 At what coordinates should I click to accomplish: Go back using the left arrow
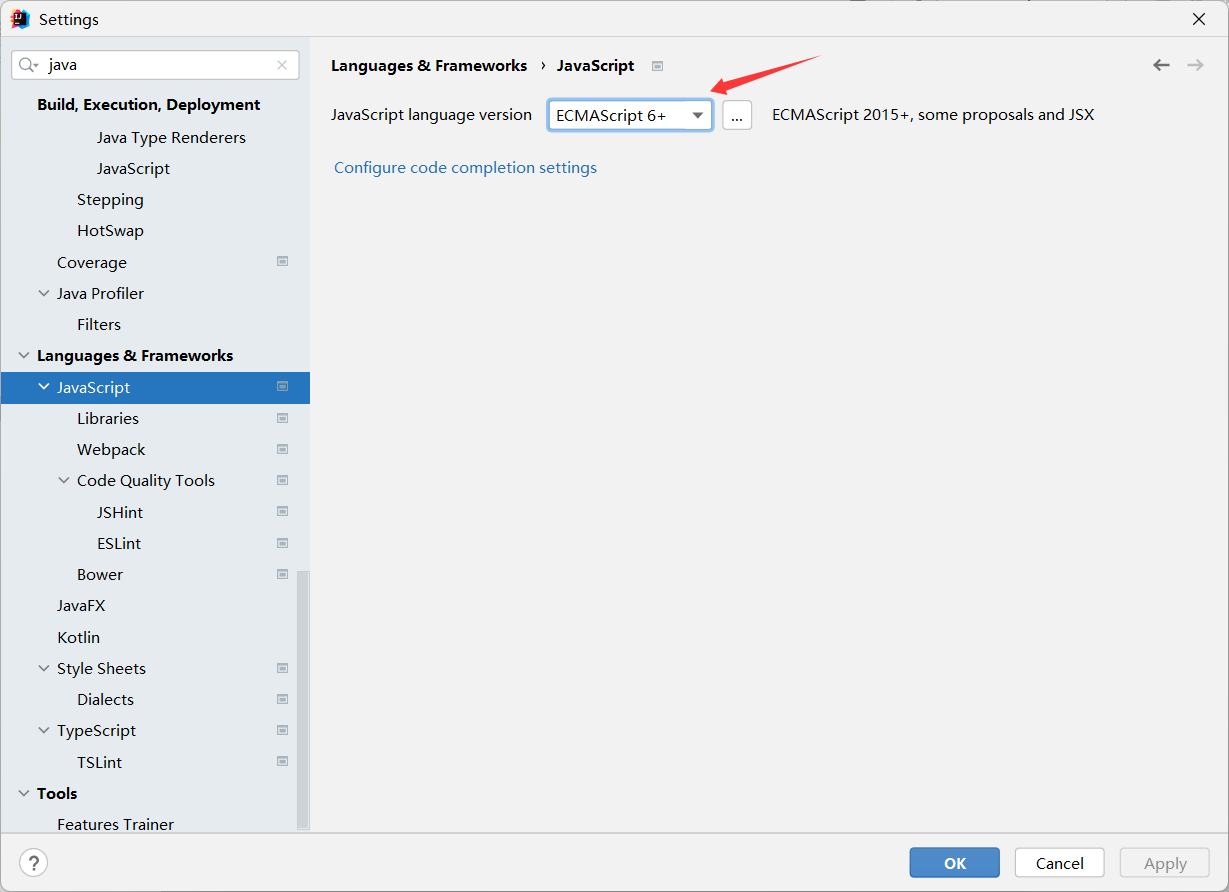(1161, 65)
